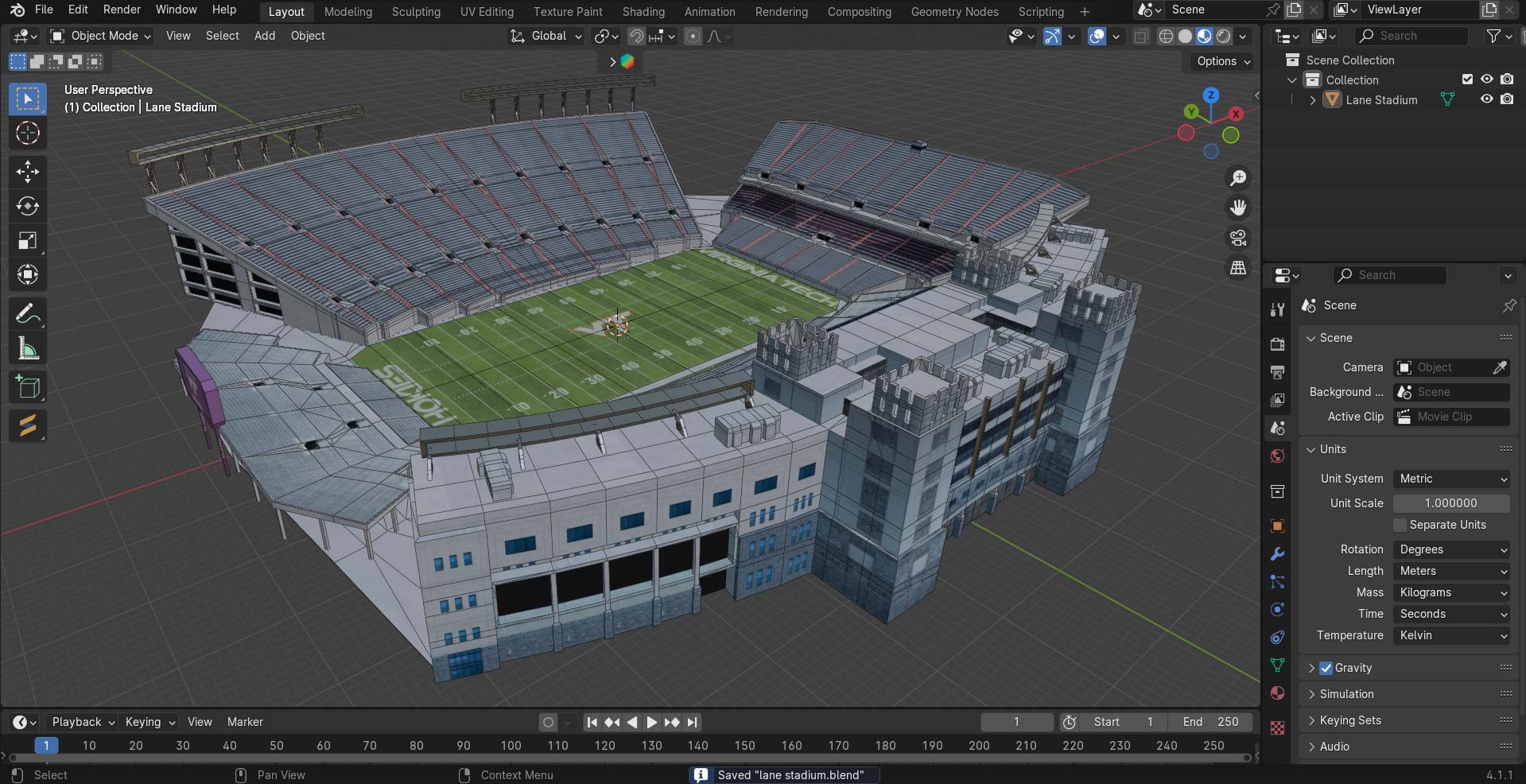Select the Add Cube tool
The image size is (1526, 784).
(x=28, y=387)
